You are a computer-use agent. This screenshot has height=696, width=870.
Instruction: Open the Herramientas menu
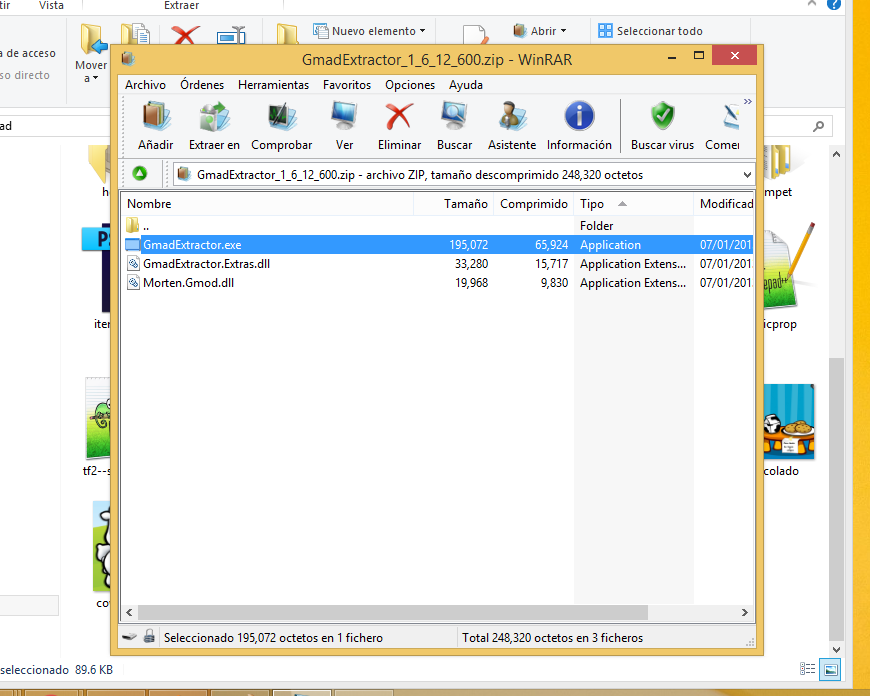pyautogui.click(x=274, y=85)
